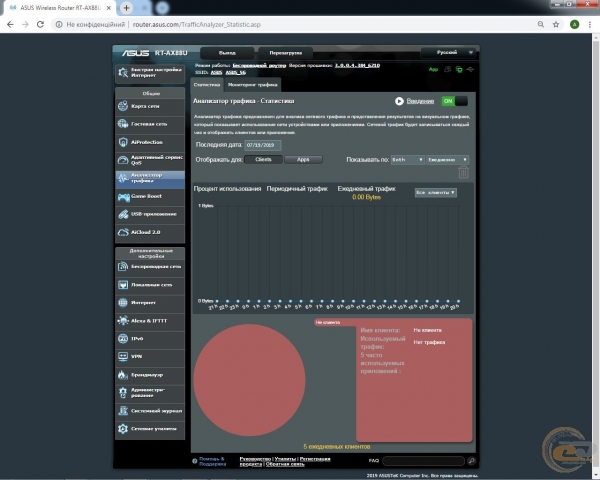Select the Traffic Analyzer sidebar icon
This screenshot has height=480, width=600.
pos(123,178)
